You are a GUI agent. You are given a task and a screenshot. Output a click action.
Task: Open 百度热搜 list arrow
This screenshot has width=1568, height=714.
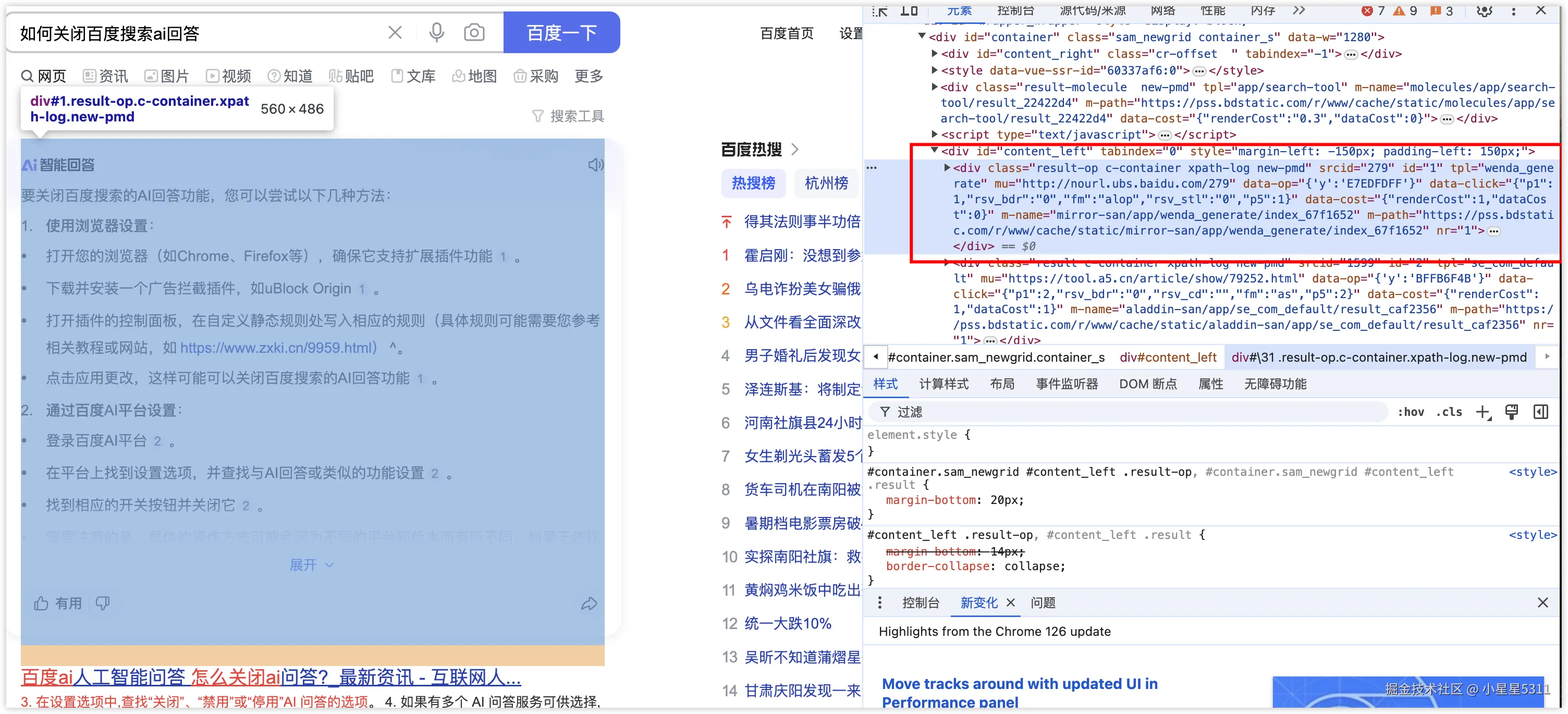tap(795, 149)
